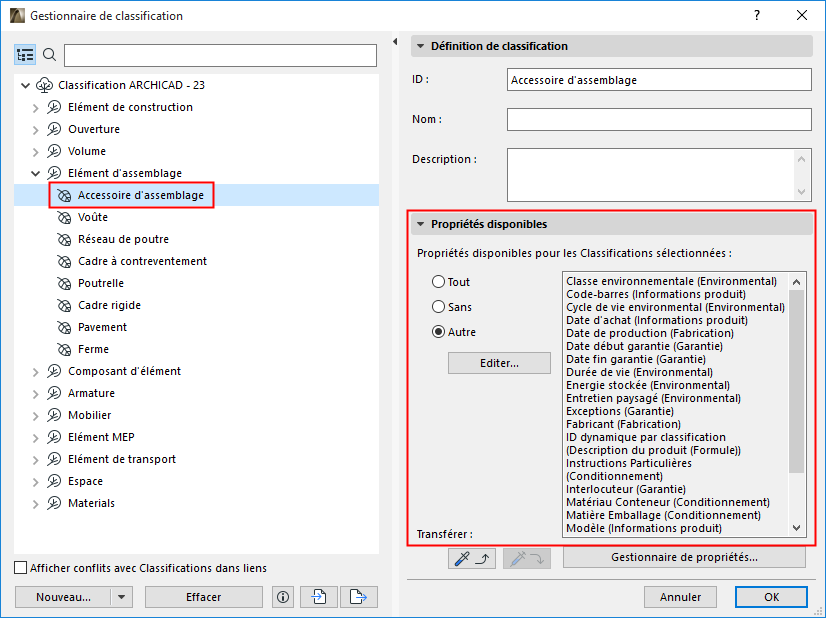The width and height of the screenshot is (826, 618).
Task: Select the Tout radio button
Action: (438, 282)
